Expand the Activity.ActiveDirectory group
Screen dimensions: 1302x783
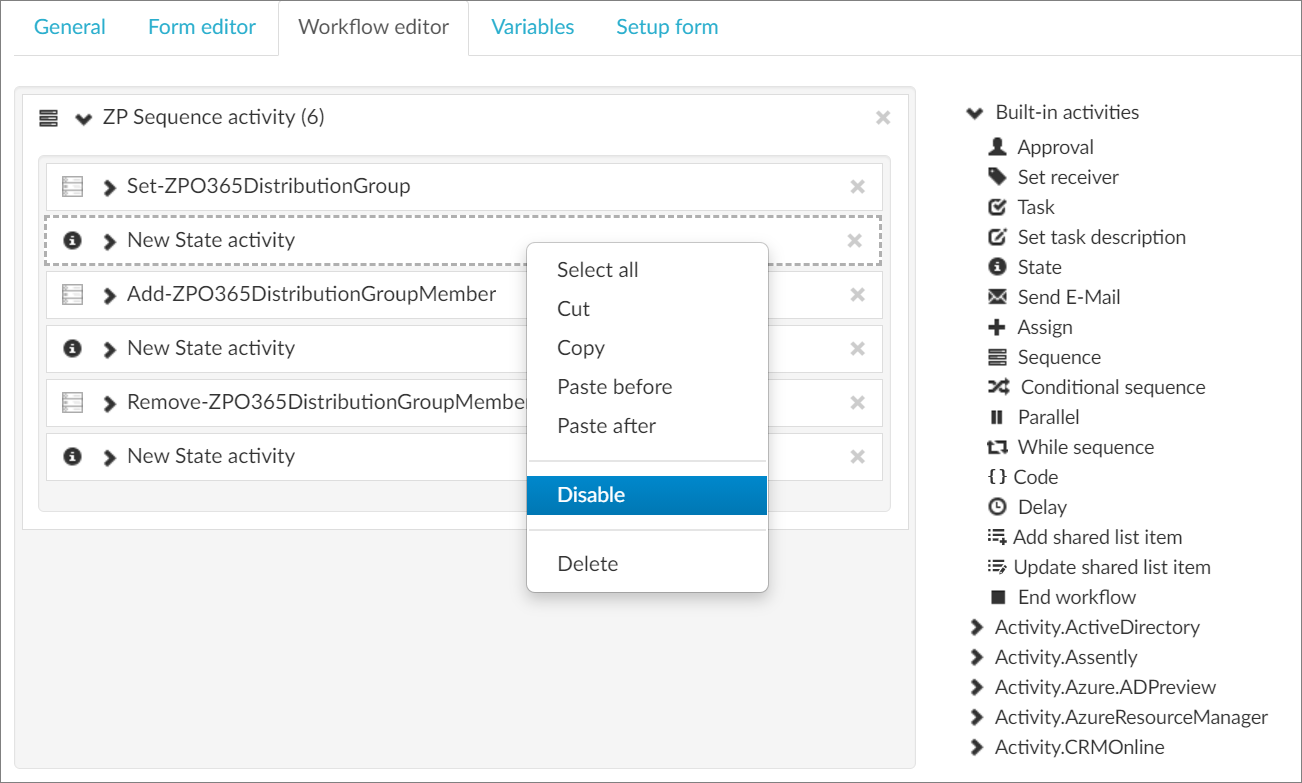(x=976, y=628)
